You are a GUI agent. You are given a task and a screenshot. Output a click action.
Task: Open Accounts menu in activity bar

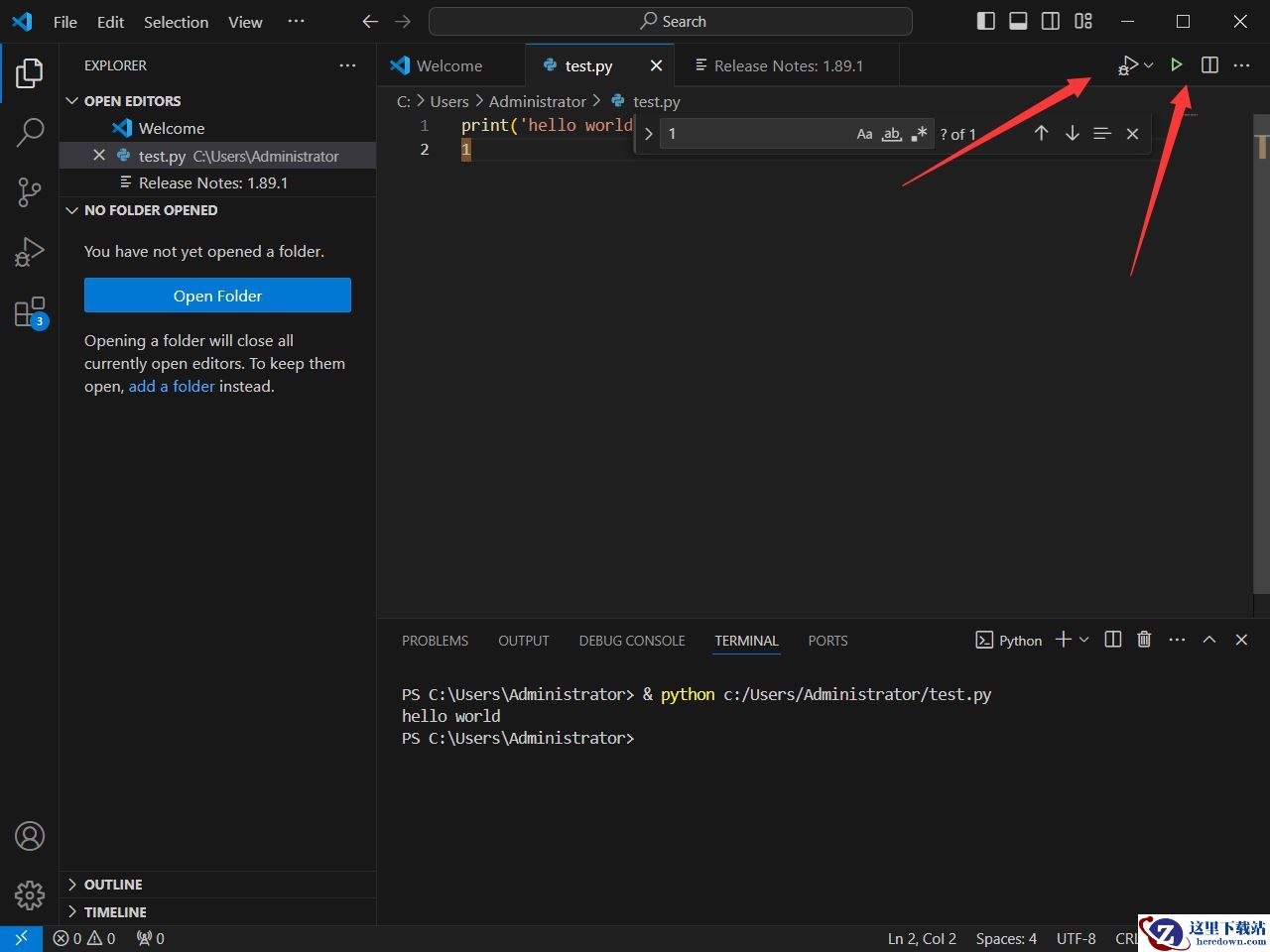(x=30, y=836)
